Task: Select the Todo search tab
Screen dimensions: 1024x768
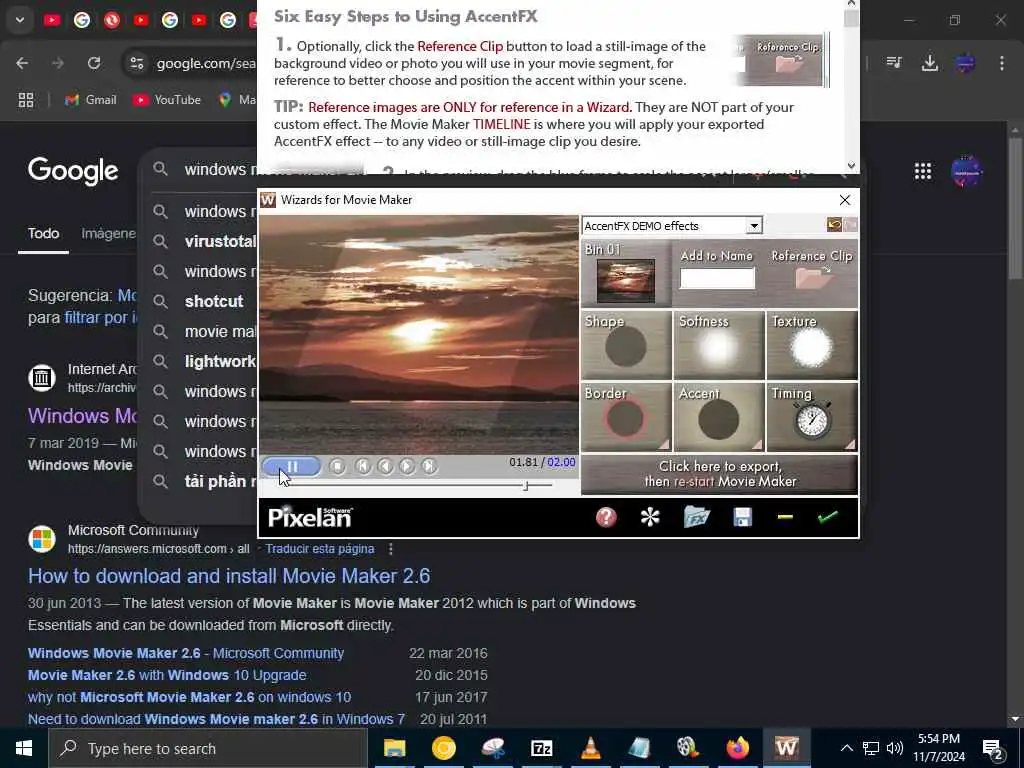Action: pos(43,234)
